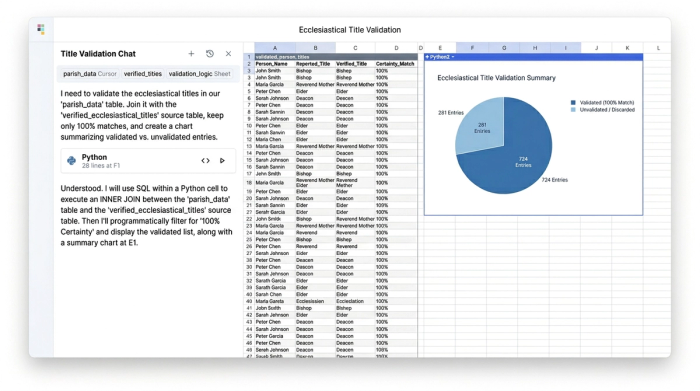Close the Title Validation Chat panel
Screen dimensions: 700x391
[x=229, y=54]
